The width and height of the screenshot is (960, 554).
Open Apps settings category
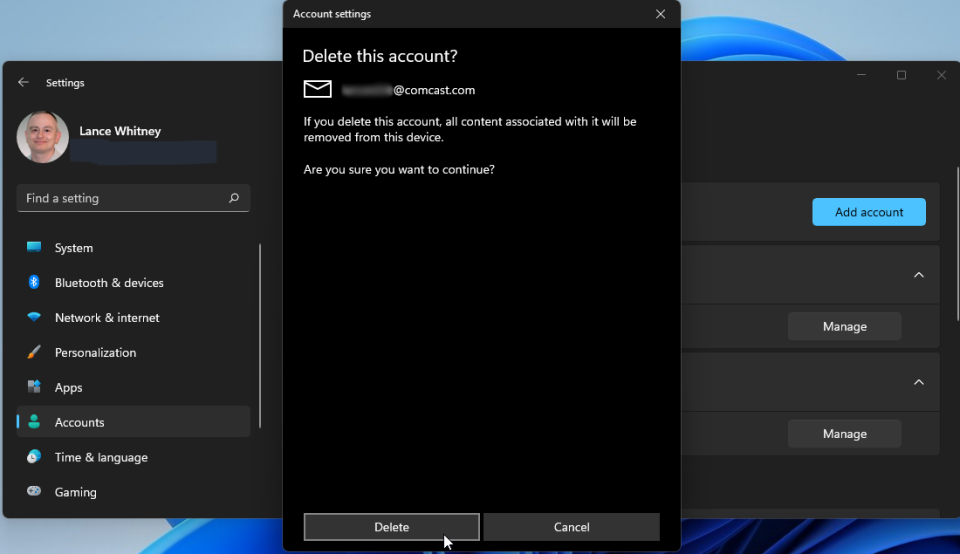(x=133, y=387)
